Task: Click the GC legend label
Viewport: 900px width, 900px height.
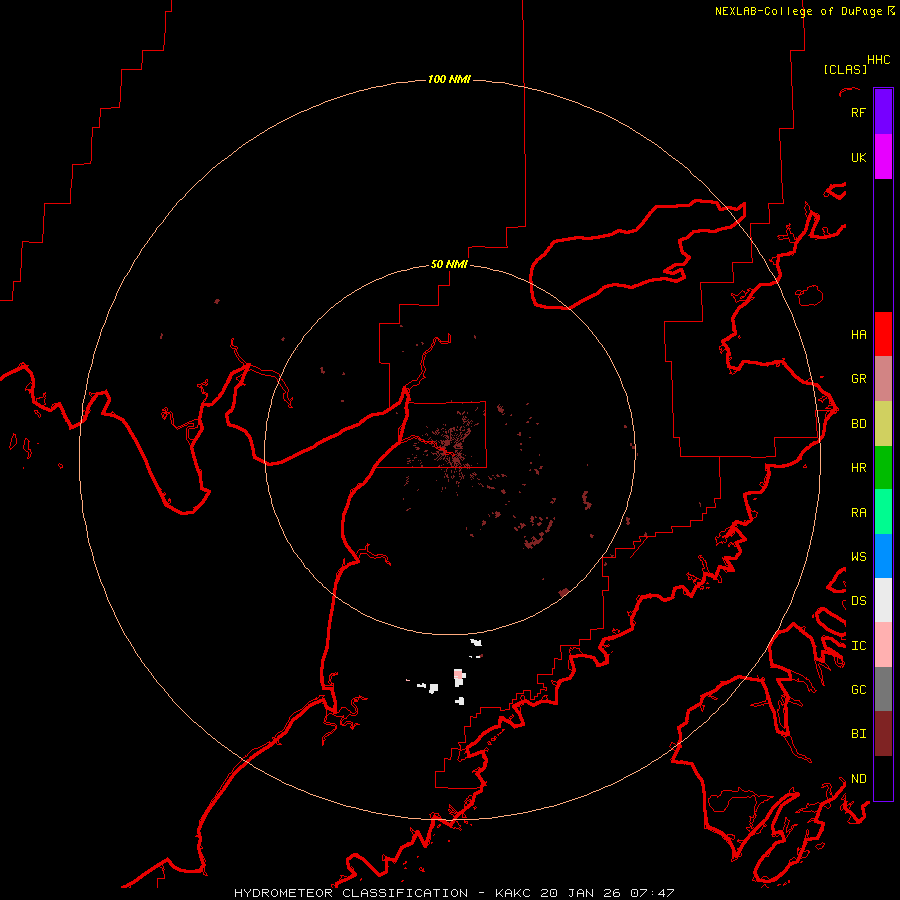Action: 858,689
